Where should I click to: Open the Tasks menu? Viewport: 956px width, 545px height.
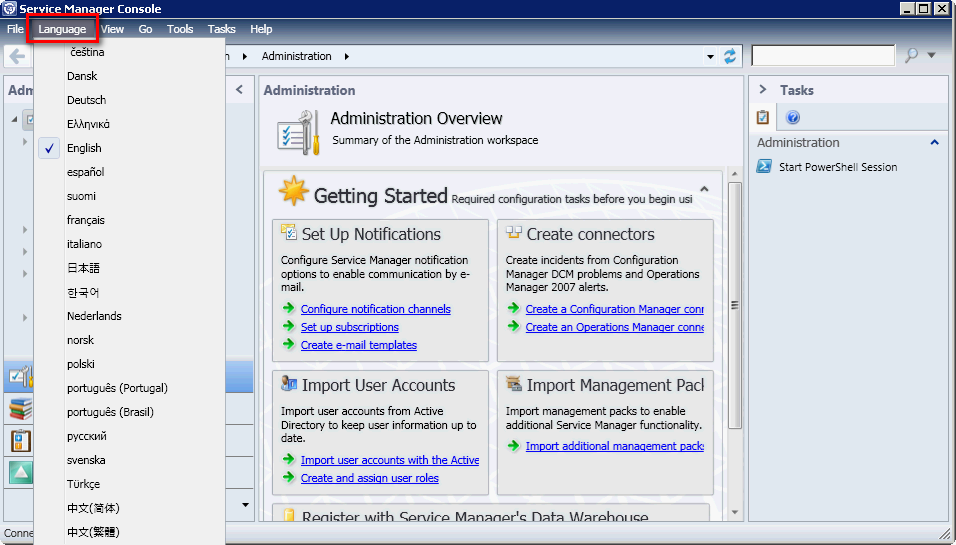[x=221, y=29]
